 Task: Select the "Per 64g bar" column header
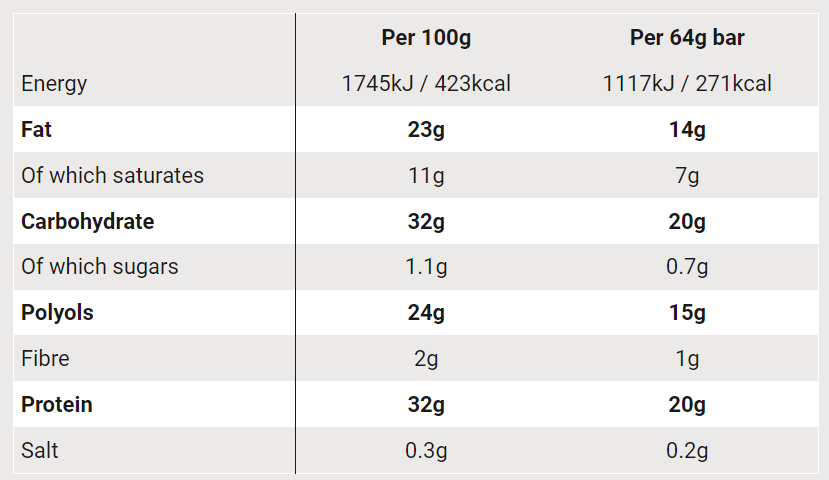click(x=687, y=38)
